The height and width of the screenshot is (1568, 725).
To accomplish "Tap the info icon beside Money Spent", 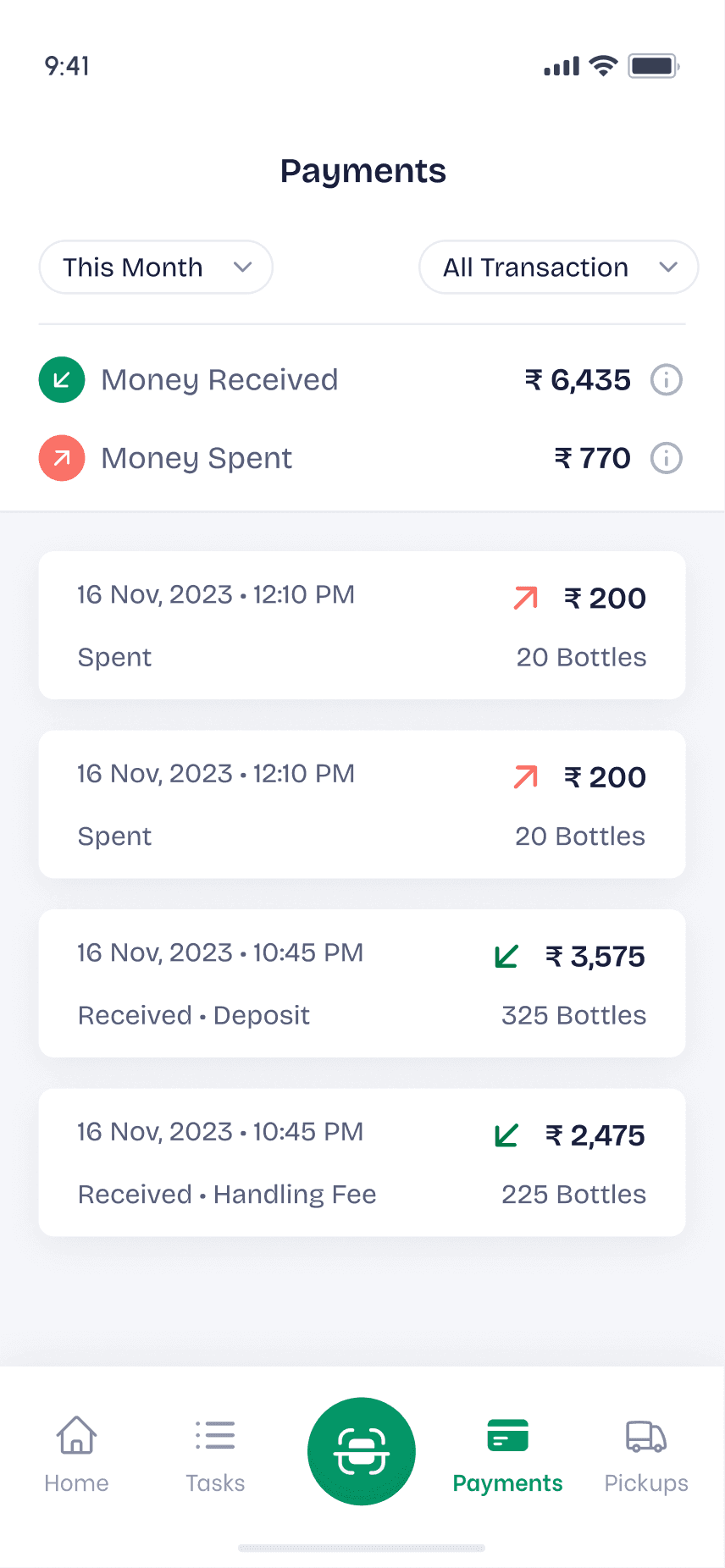I will point(666,458).
